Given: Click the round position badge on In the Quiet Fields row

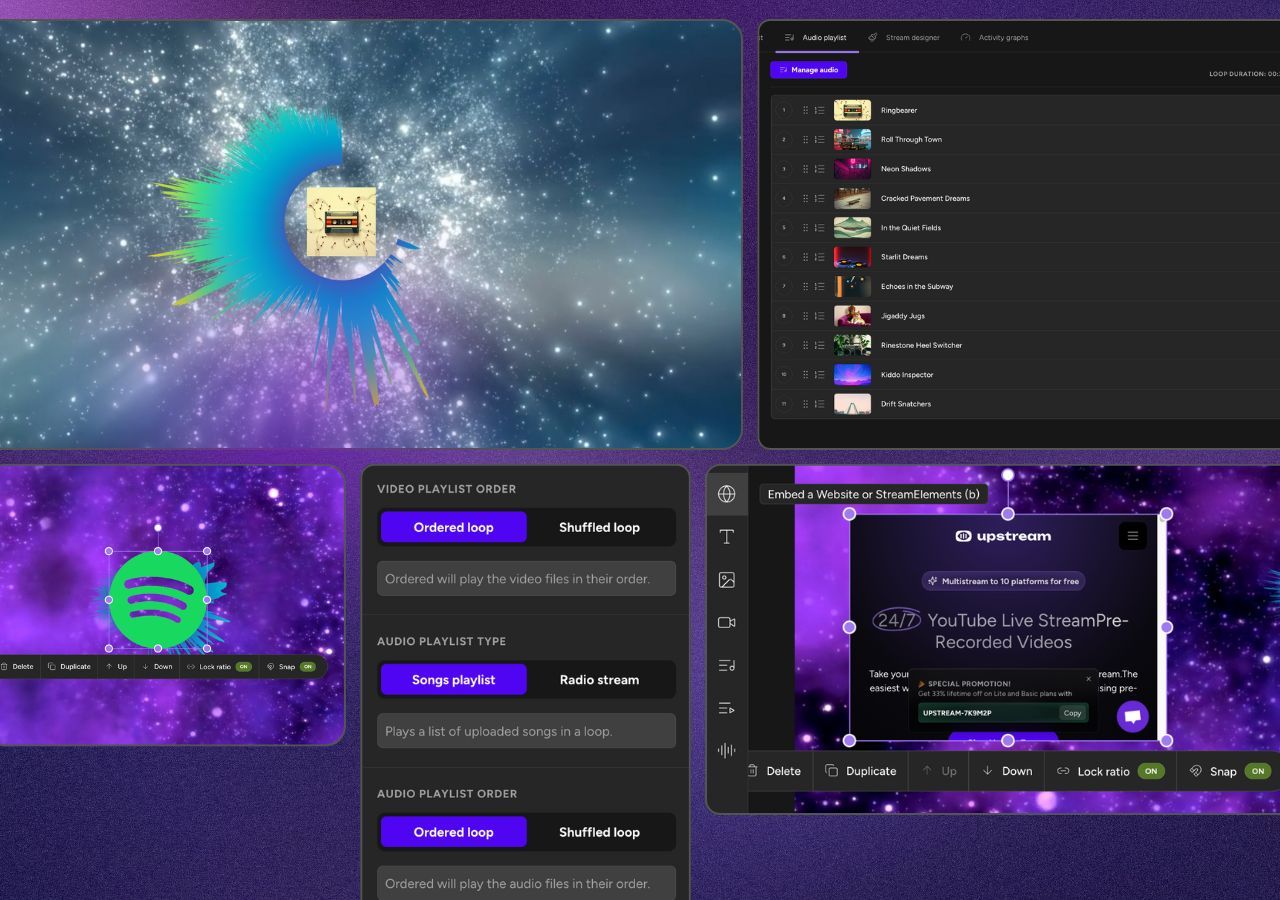Looking at the screenshot, I should (784, 228).
